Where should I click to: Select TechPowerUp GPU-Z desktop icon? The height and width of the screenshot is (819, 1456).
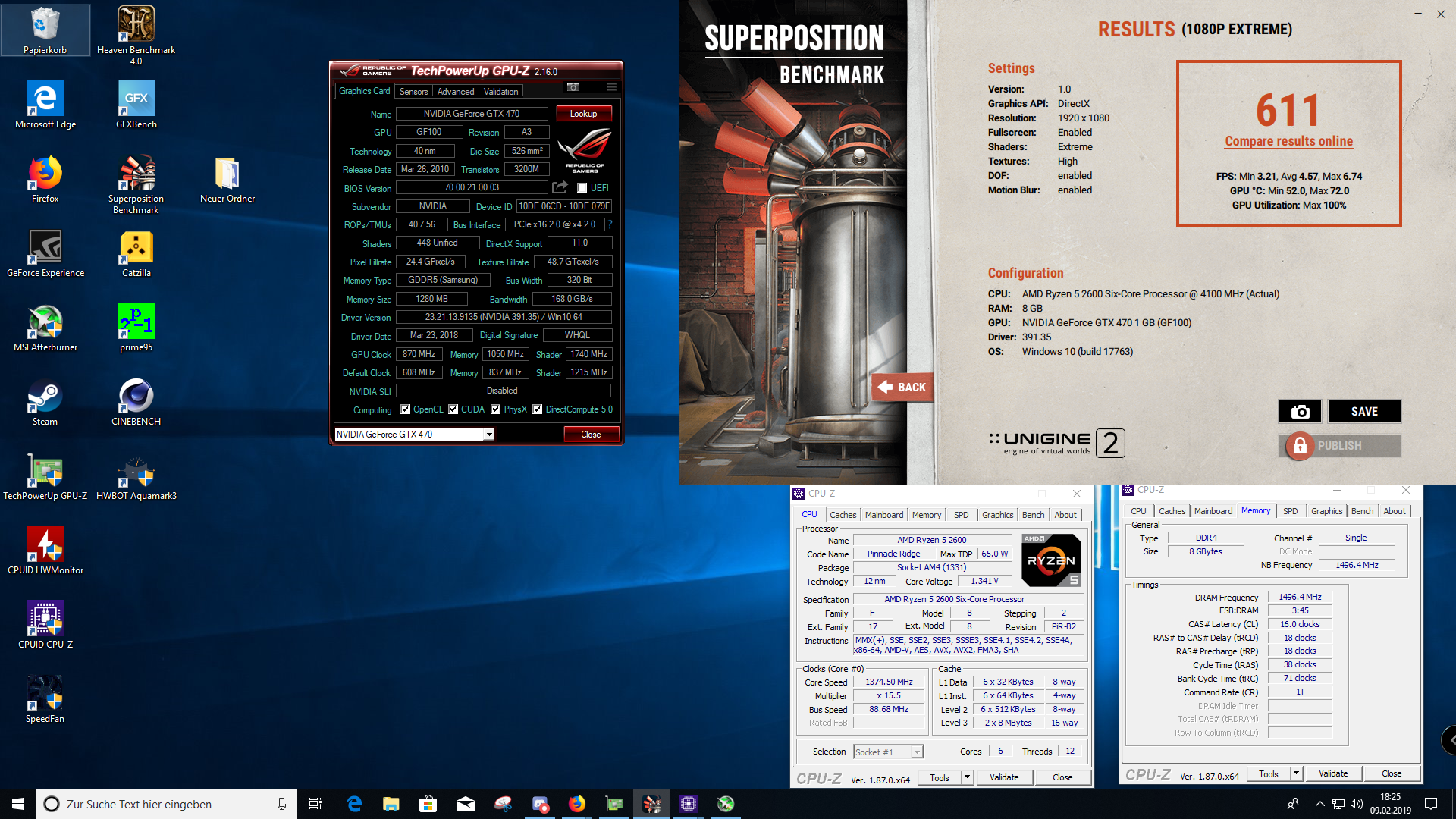pos(45,476)
